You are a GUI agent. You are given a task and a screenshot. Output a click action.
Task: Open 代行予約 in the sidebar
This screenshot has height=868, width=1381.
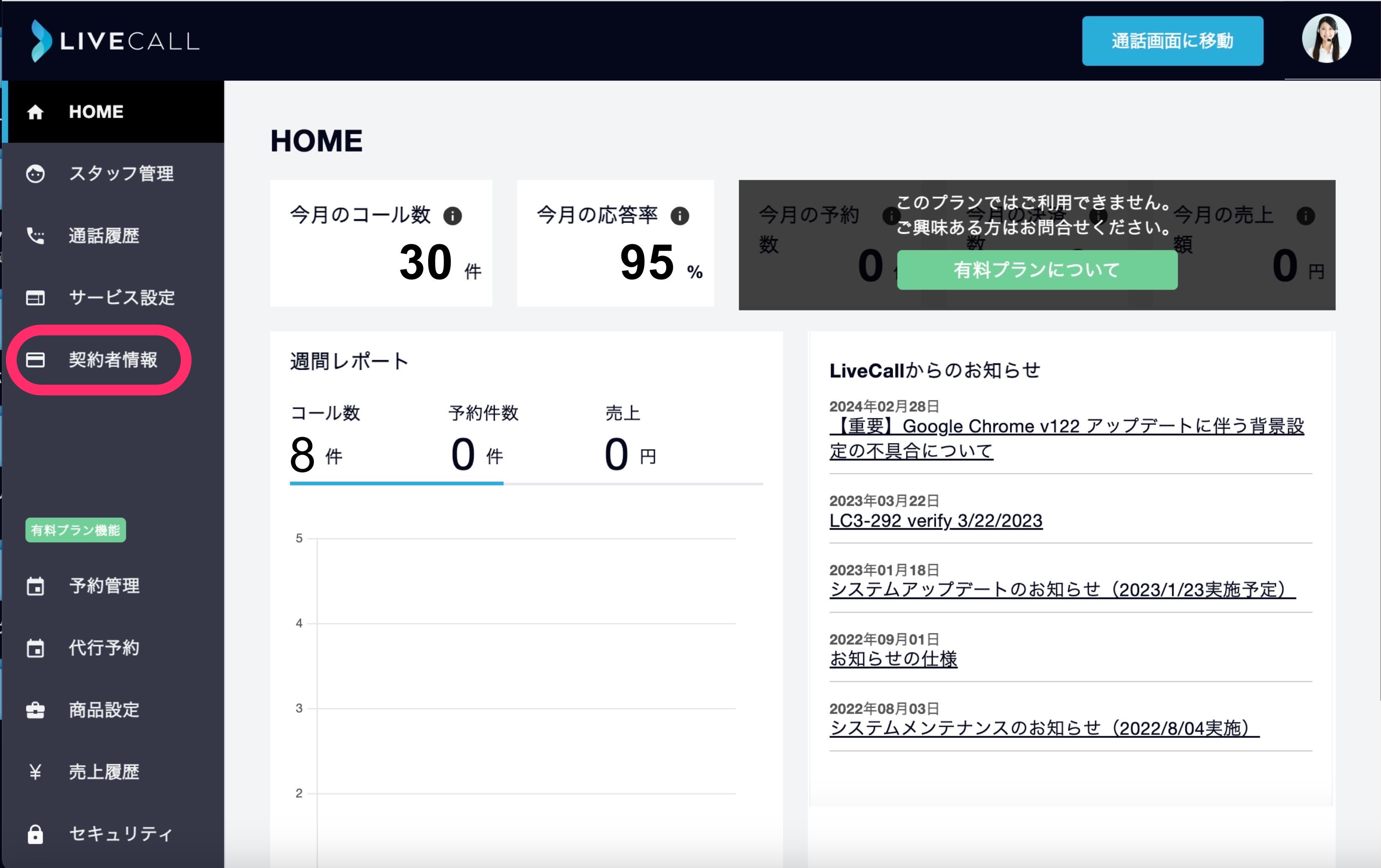point(113,648)
